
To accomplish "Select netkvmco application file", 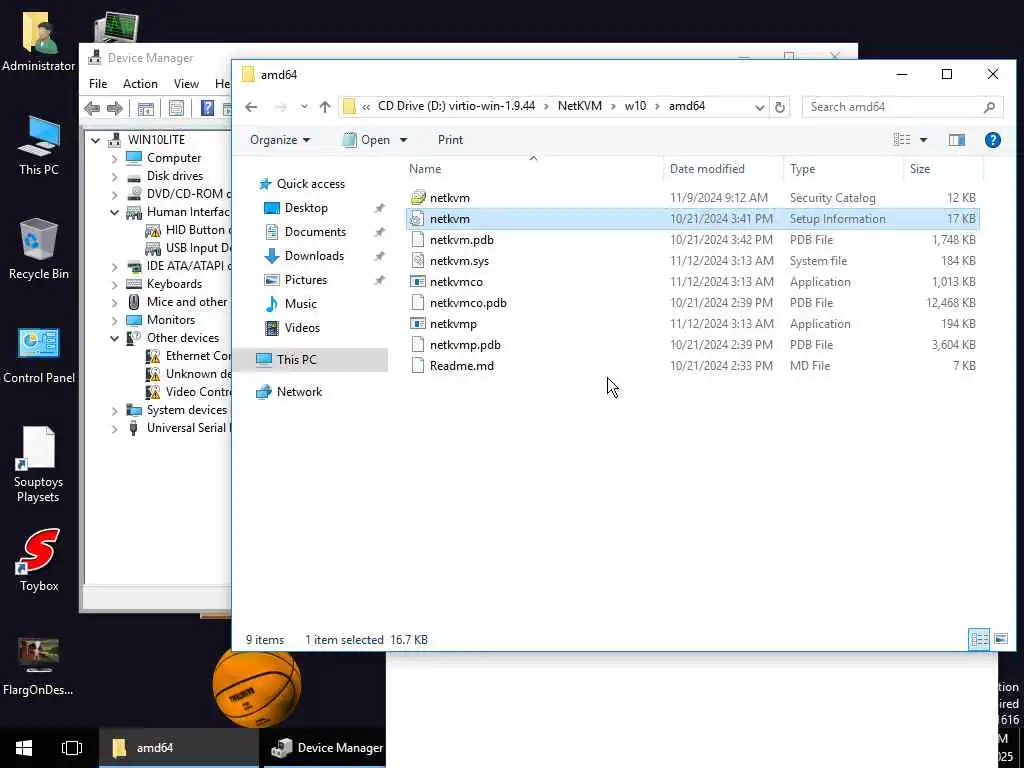I will (x=692, y=281).
